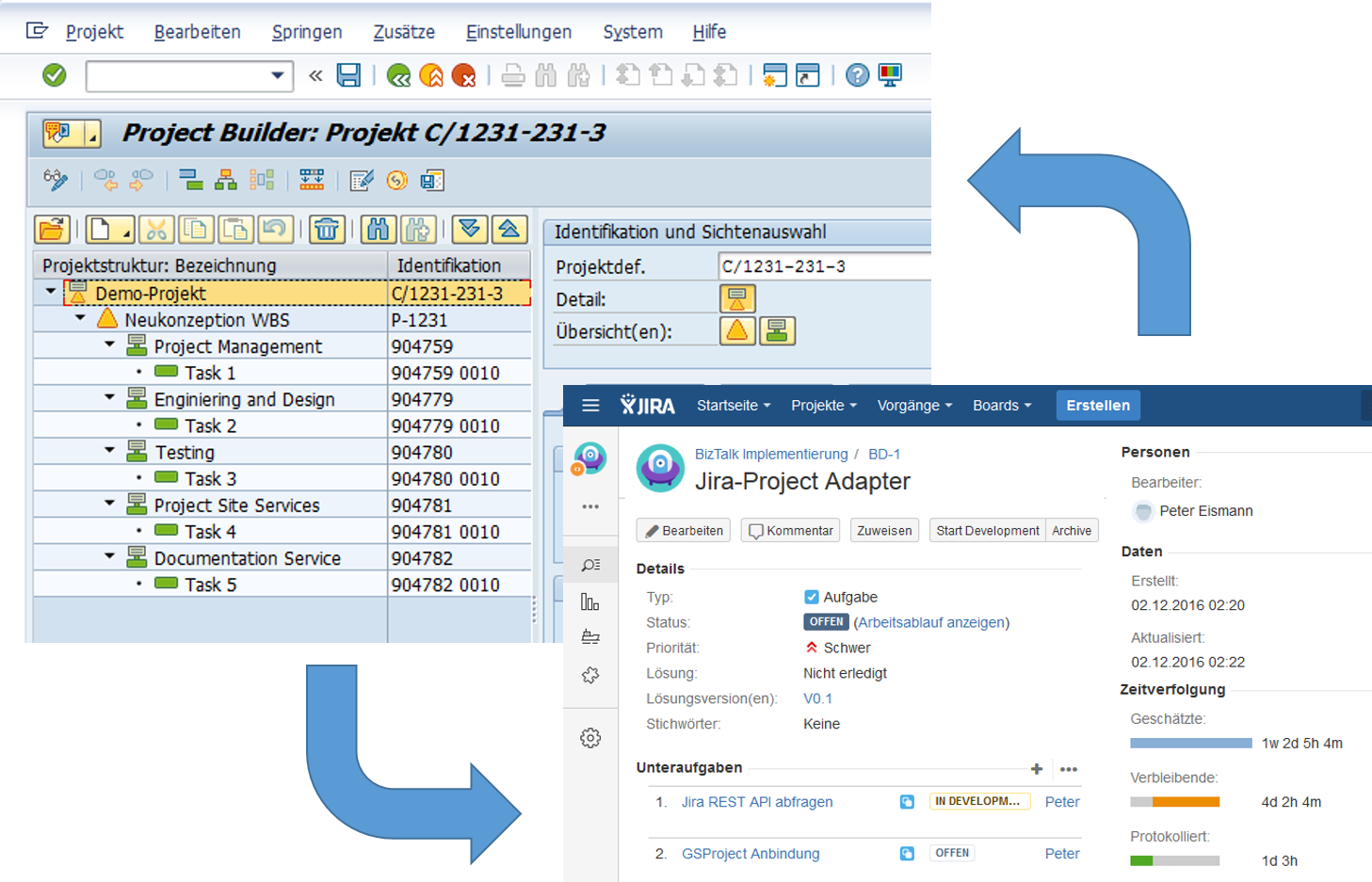Collapse the Testing tree node
1372x882 pixels.
point(109,450)
